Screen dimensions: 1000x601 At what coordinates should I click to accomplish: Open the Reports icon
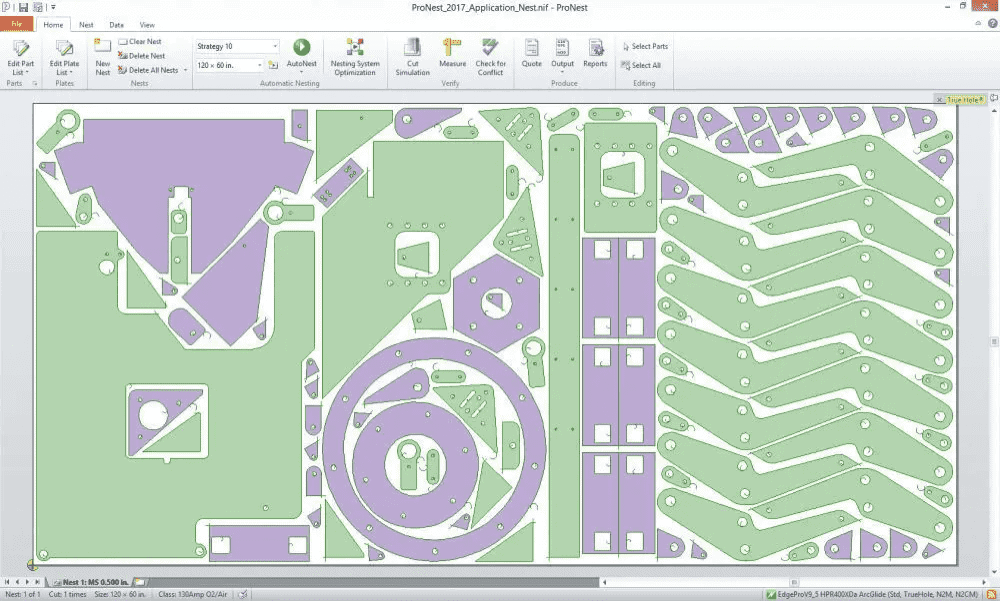(595, 47)
